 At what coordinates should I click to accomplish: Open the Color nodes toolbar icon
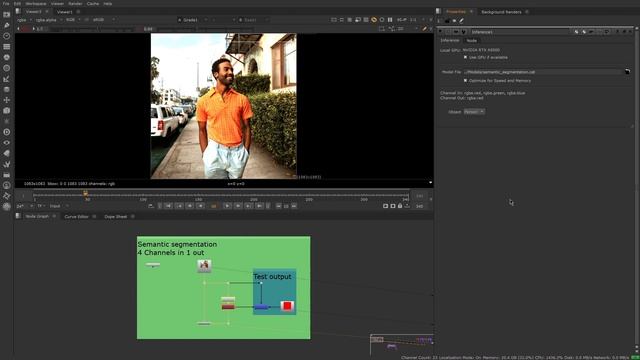point(7,58)
